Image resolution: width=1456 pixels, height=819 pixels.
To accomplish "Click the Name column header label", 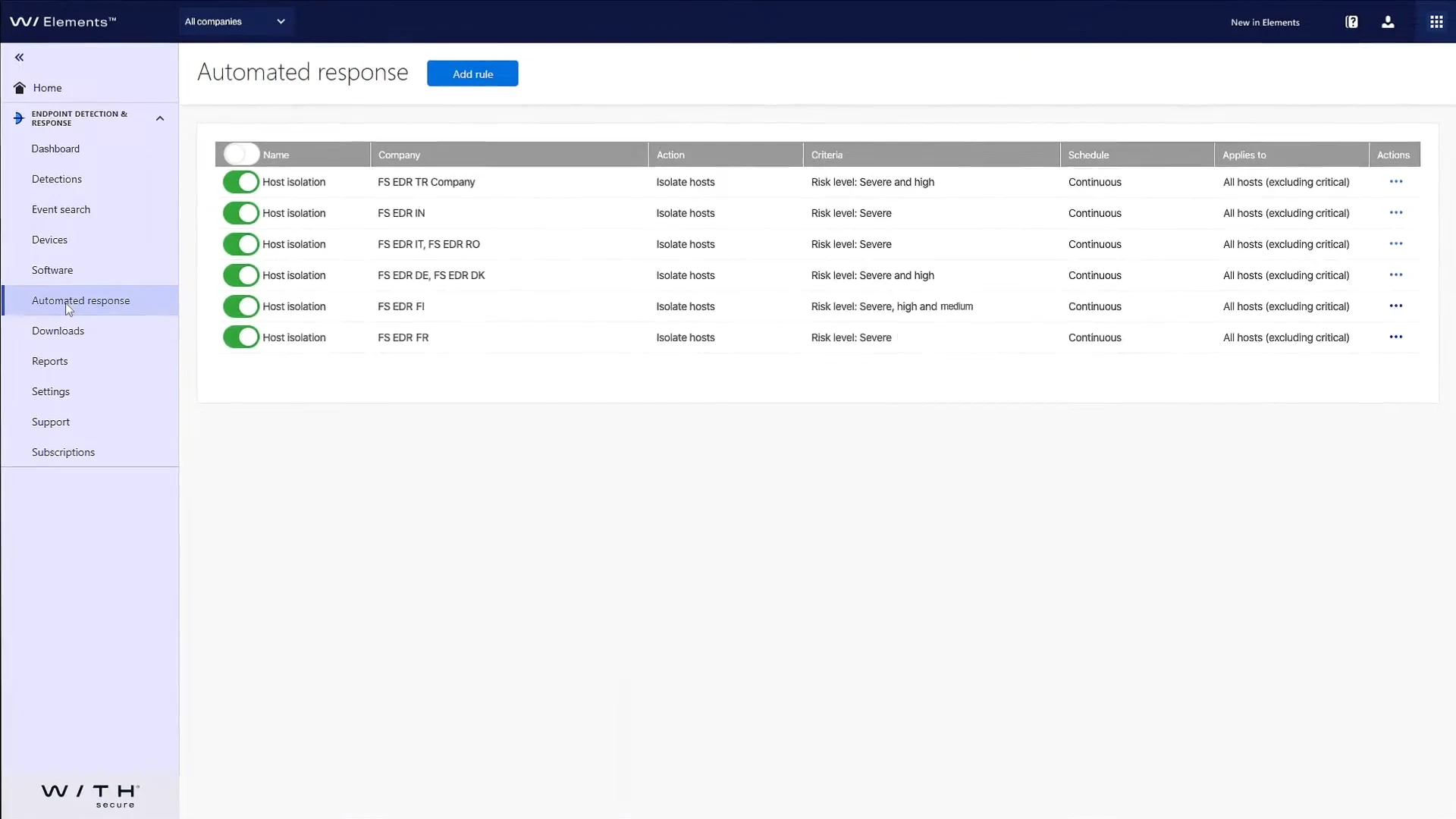I will tap(276, 155).
